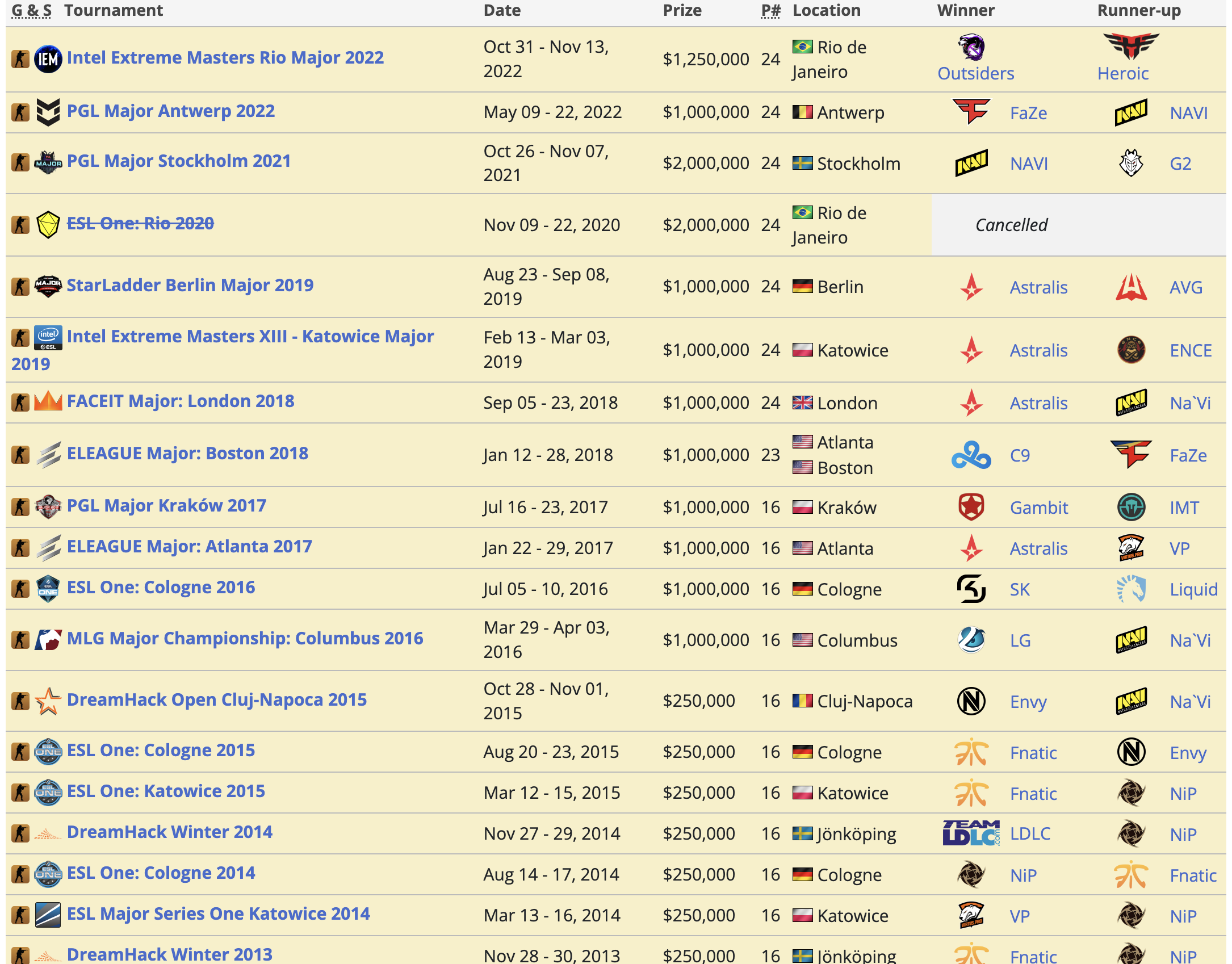This screenshot has height=964, width=1232.
Task: Click the date Jan 12 - 28, 2018
Action: click(x=548, y=455)
